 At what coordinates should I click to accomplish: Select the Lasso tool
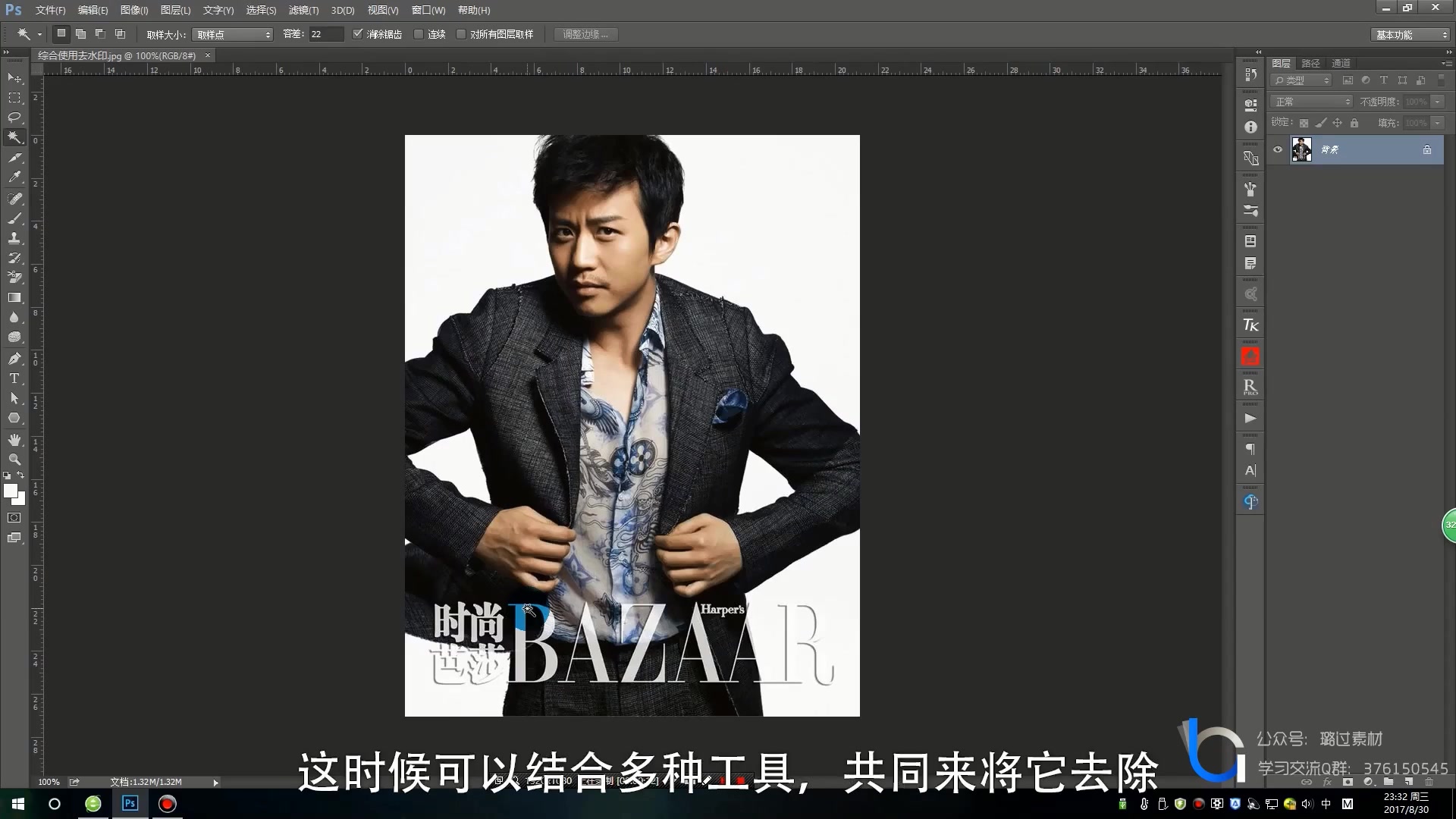14,118
